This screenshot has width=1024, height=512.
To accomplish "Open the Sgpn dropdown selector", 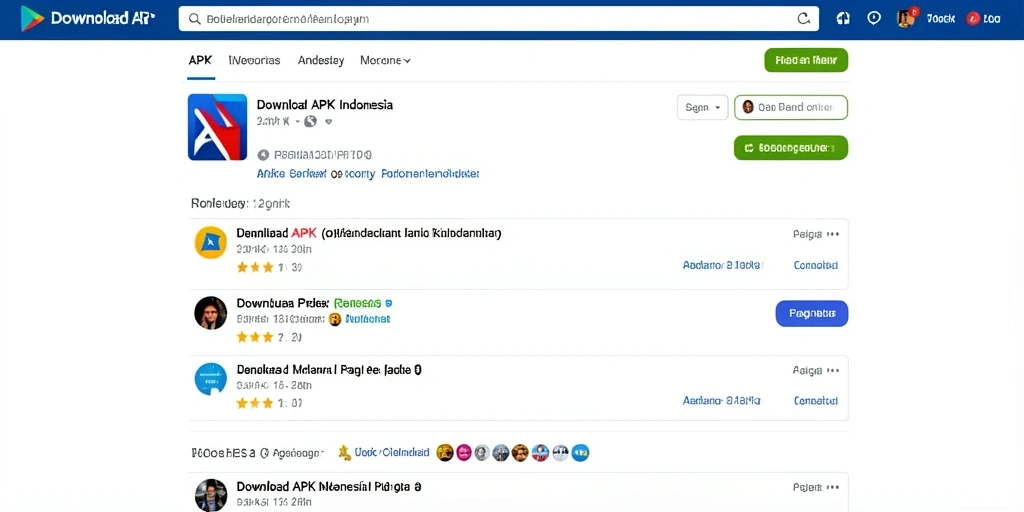I will (x=702, y=108).
